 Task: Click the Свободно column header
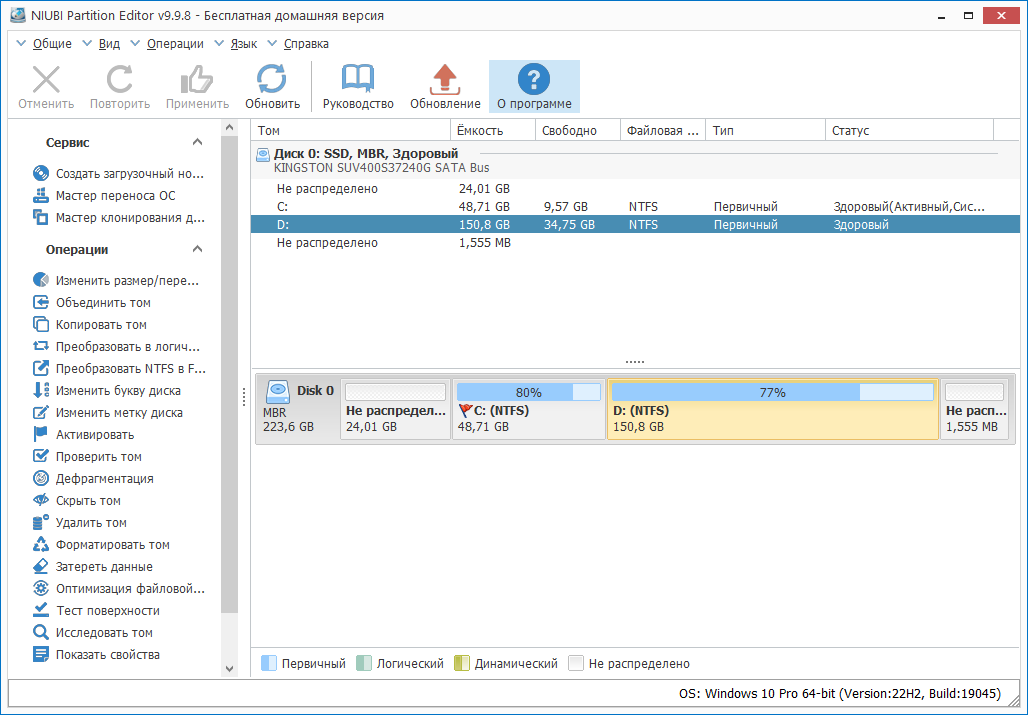click(x=578, y=130)
